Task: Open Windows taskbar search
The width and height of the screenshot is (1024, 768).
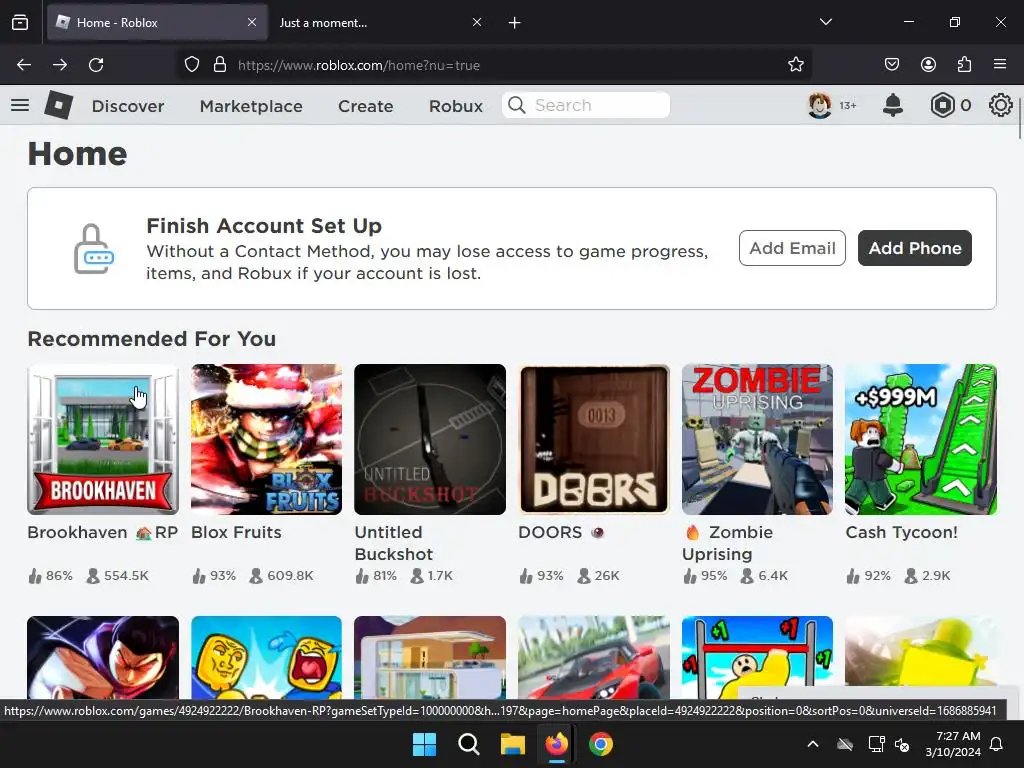Action: (x=469, y=744)
